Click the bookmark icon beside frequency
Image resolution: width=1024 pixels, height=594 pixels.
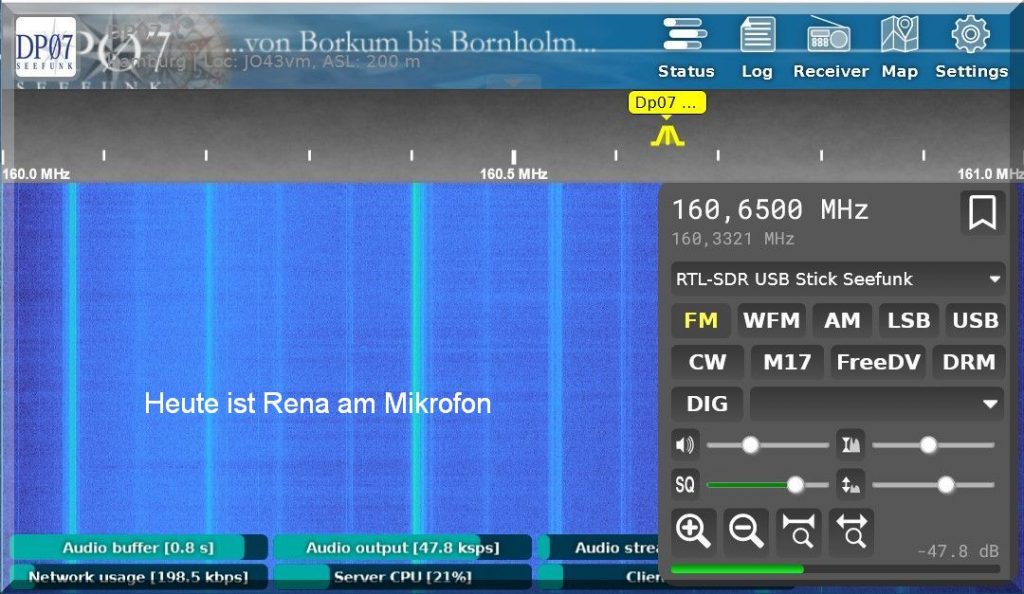pos(982,213)
